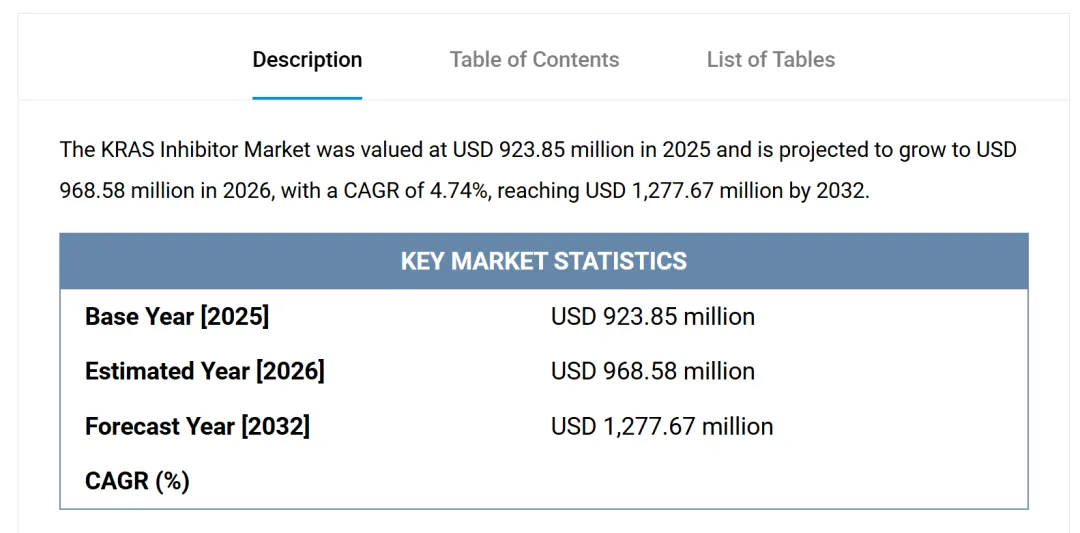Click the Forecast Year [2032] row label
The width and height of the screenshot is (1080, 533).
coord(197,427)
